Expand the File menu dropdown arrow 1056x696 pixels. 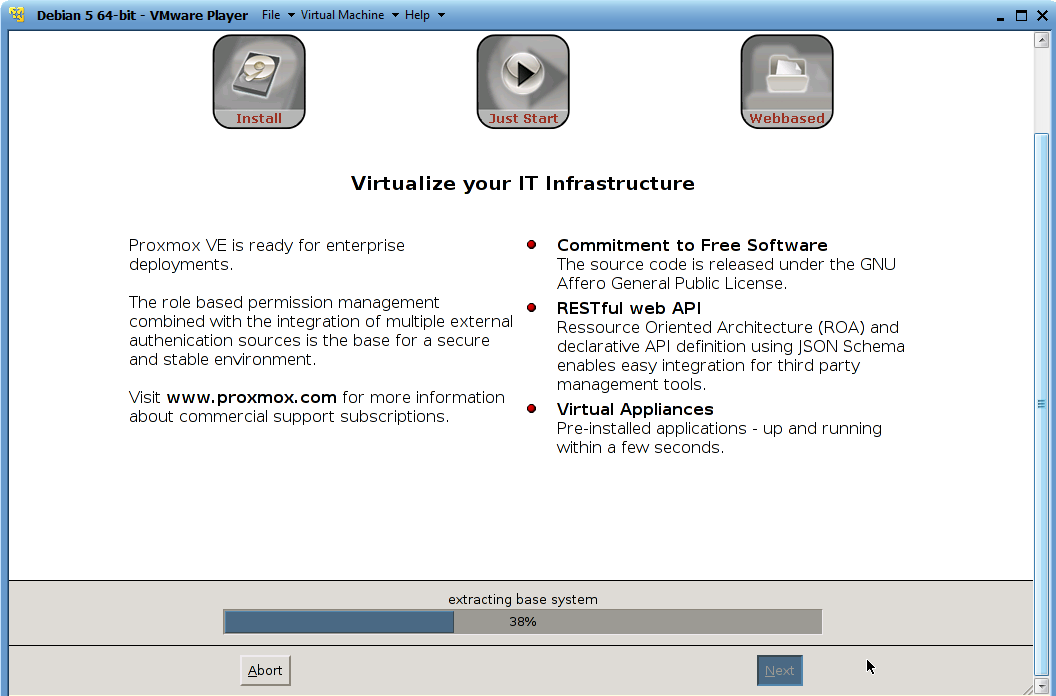[291, 15]
